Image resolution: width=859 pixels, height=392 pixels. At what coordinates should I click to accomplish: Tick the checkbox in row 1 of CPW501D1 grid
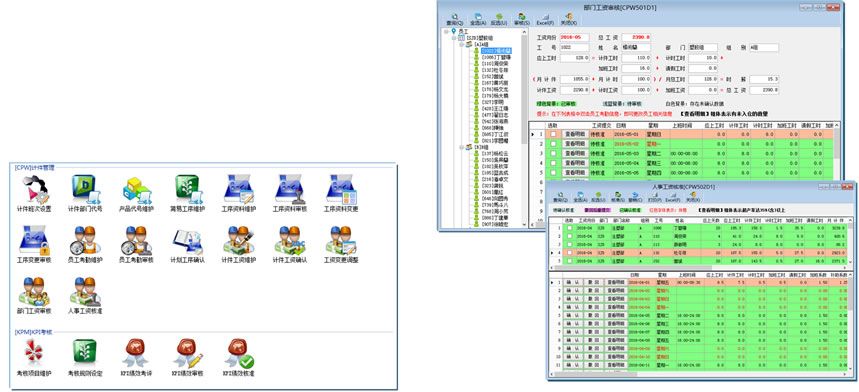pos(553,134)
